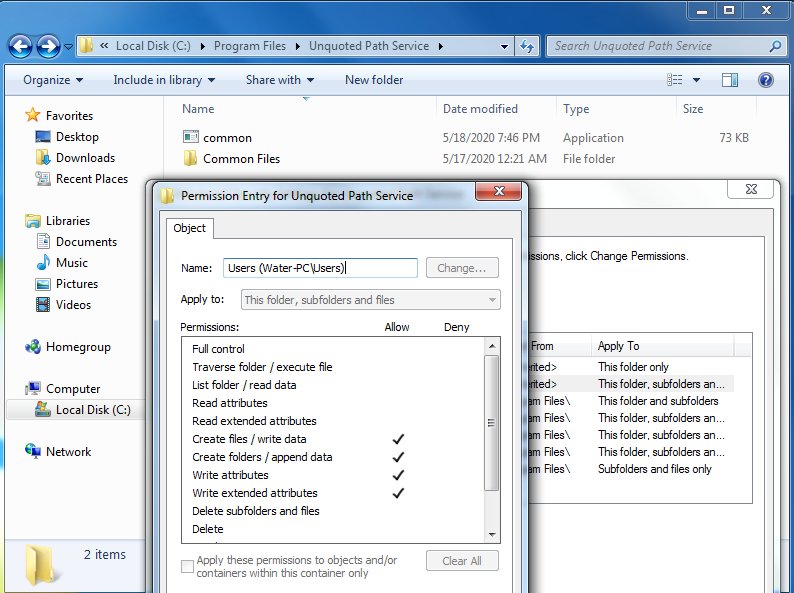The height and width of the screenshot is (593, 794).
Task: Click the Change... button
Action: tap(462, 268)
